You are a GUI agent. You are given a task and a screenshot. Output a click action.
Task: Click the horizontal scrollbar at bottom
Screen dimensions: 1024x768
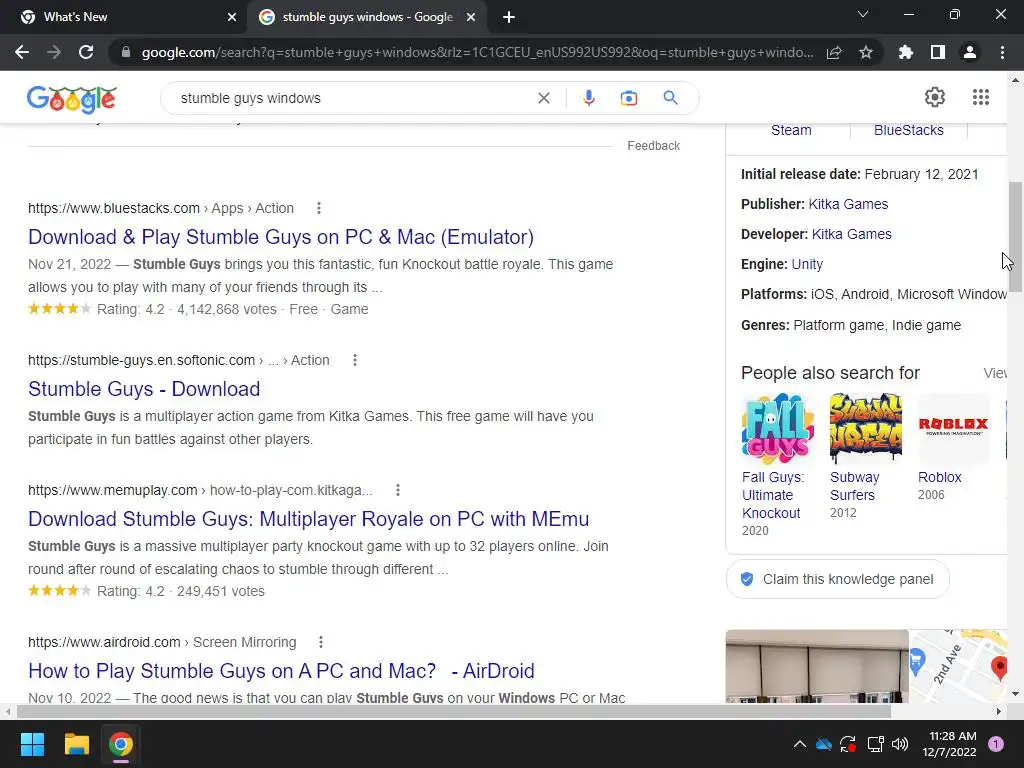point(453,711)
